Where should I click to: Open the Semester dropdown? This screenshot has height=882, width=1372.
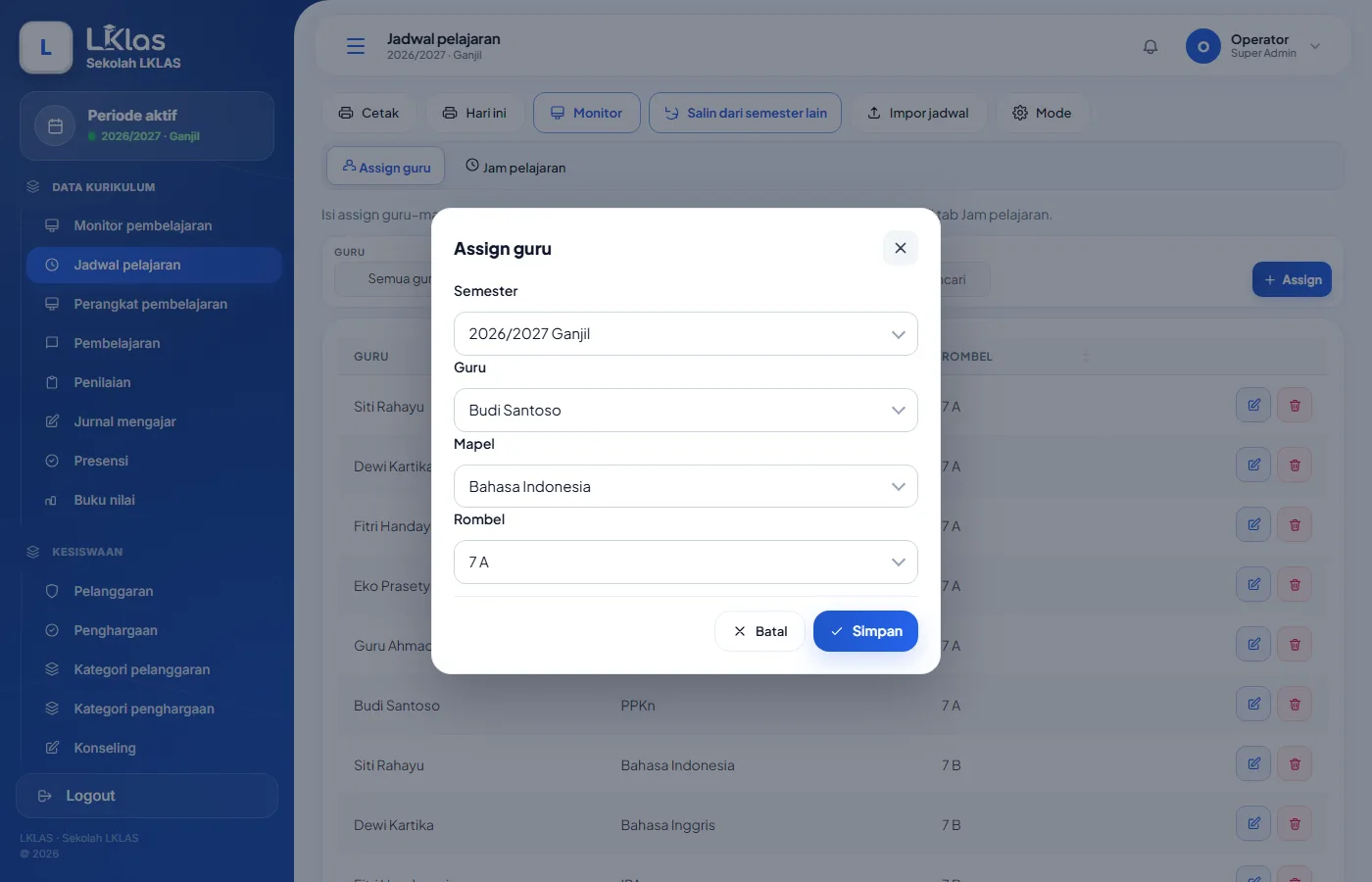(x=686, y=334)
